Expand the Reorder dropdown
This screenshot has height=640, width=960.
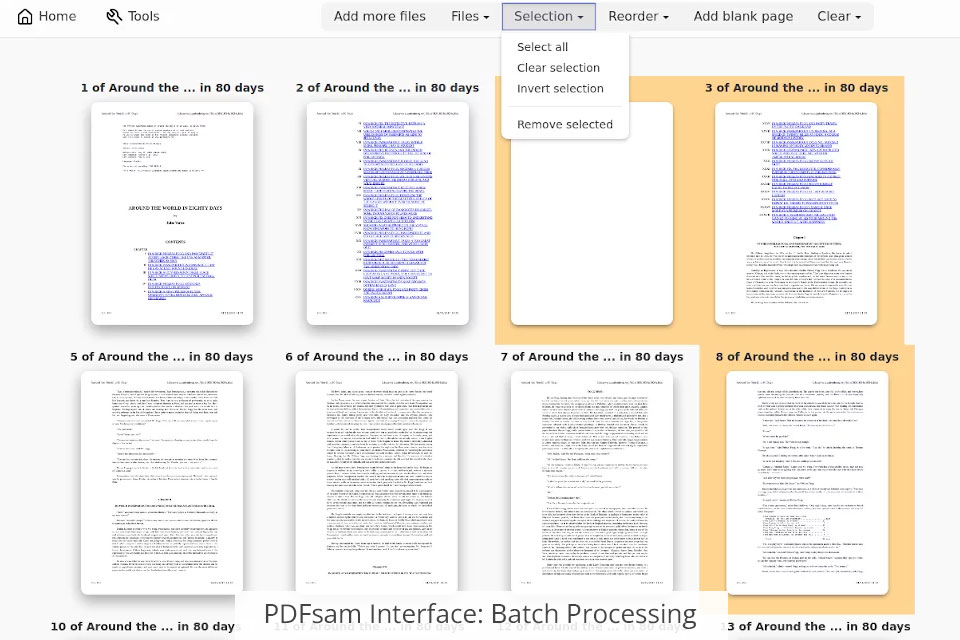coord(639,17)
